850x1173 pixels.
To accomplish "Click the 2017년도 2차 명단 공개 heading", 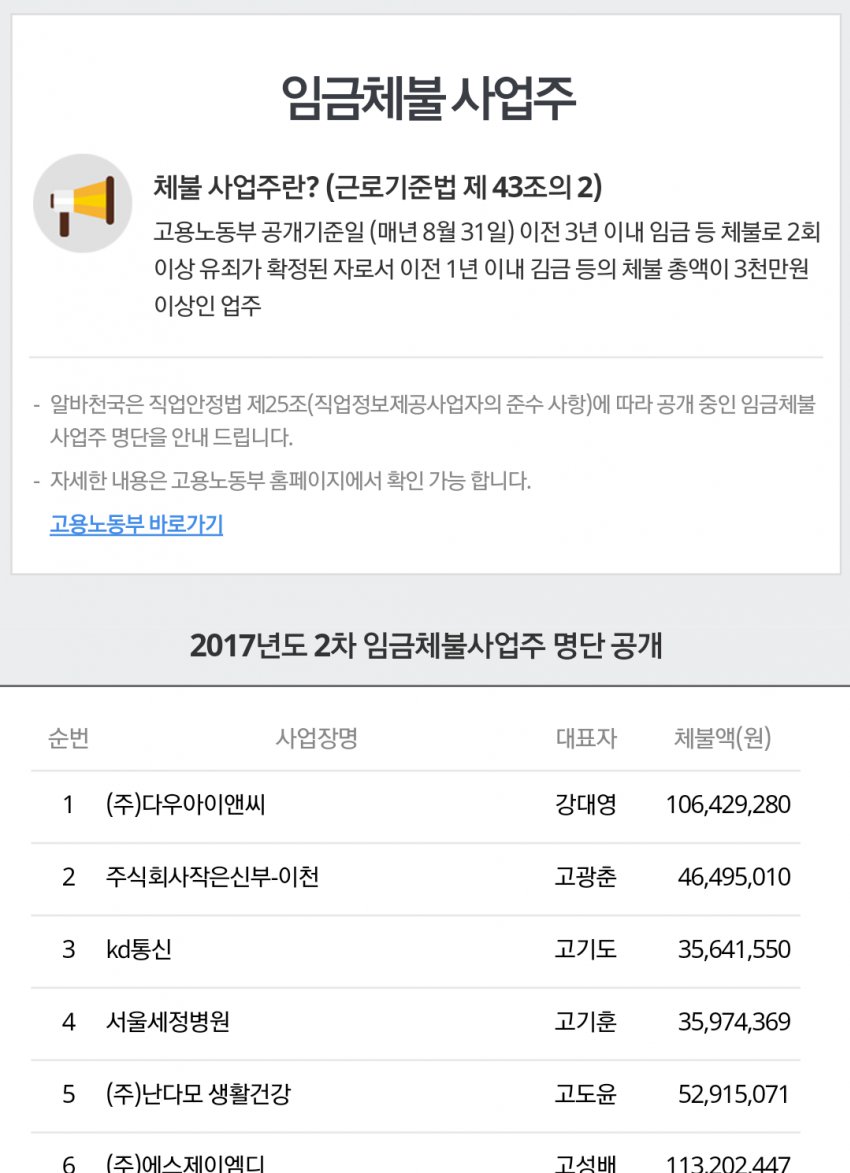I will point(424,648).
